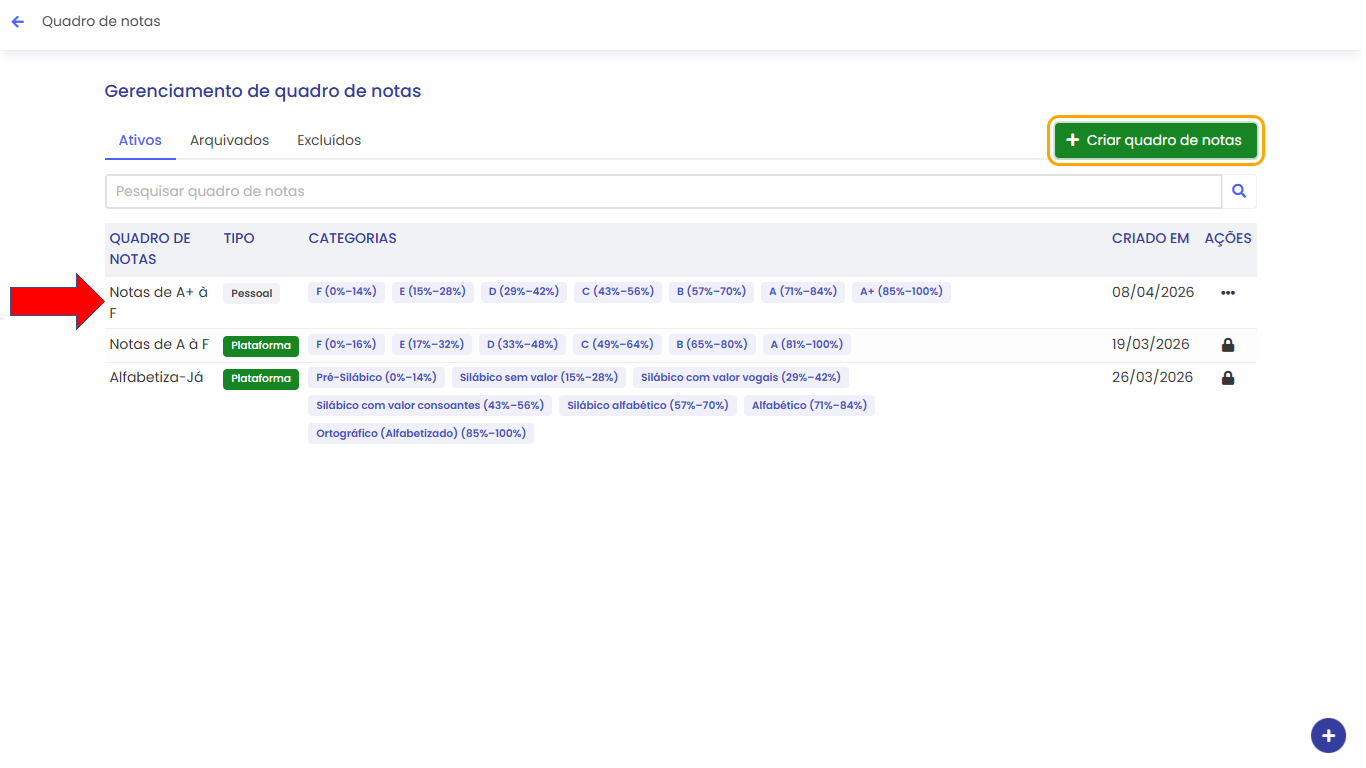Viewport: 1366px width, 768px height.
Task: Open the Excluídos tab
Action: coord(329,140)
